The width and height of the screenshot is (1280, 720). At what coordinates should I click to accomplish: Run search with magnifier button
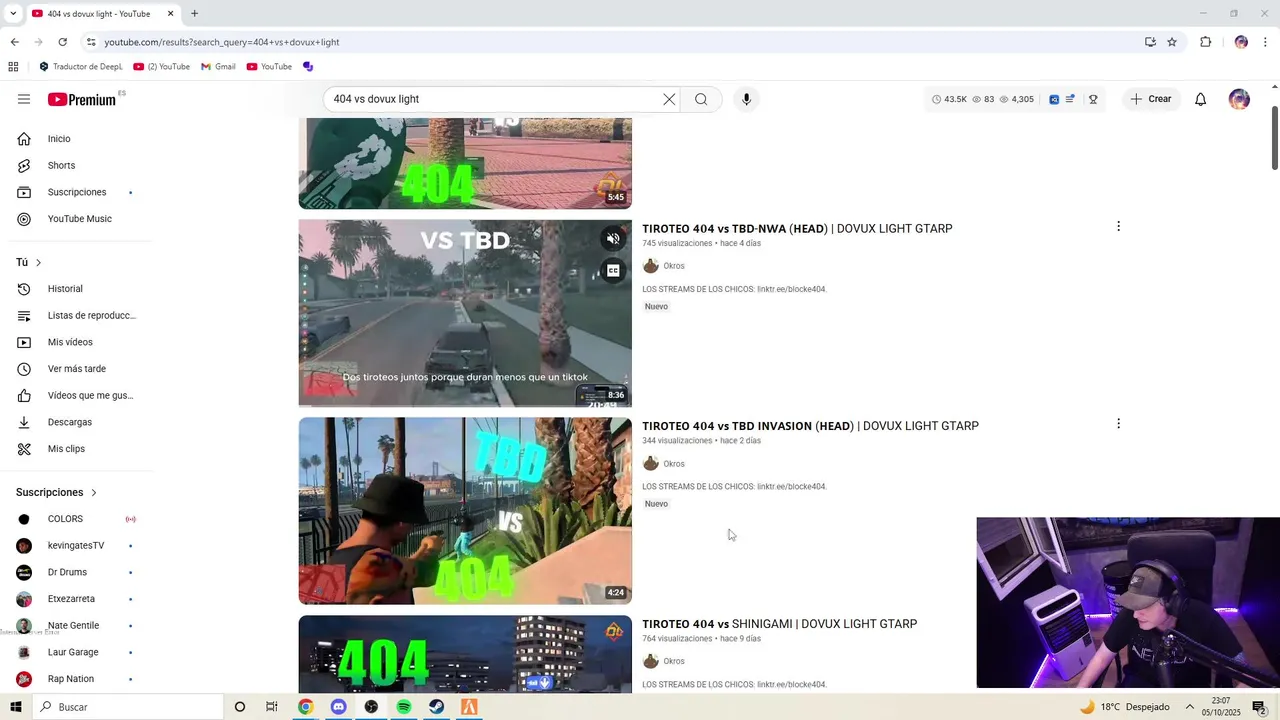[x=701, y=99]
